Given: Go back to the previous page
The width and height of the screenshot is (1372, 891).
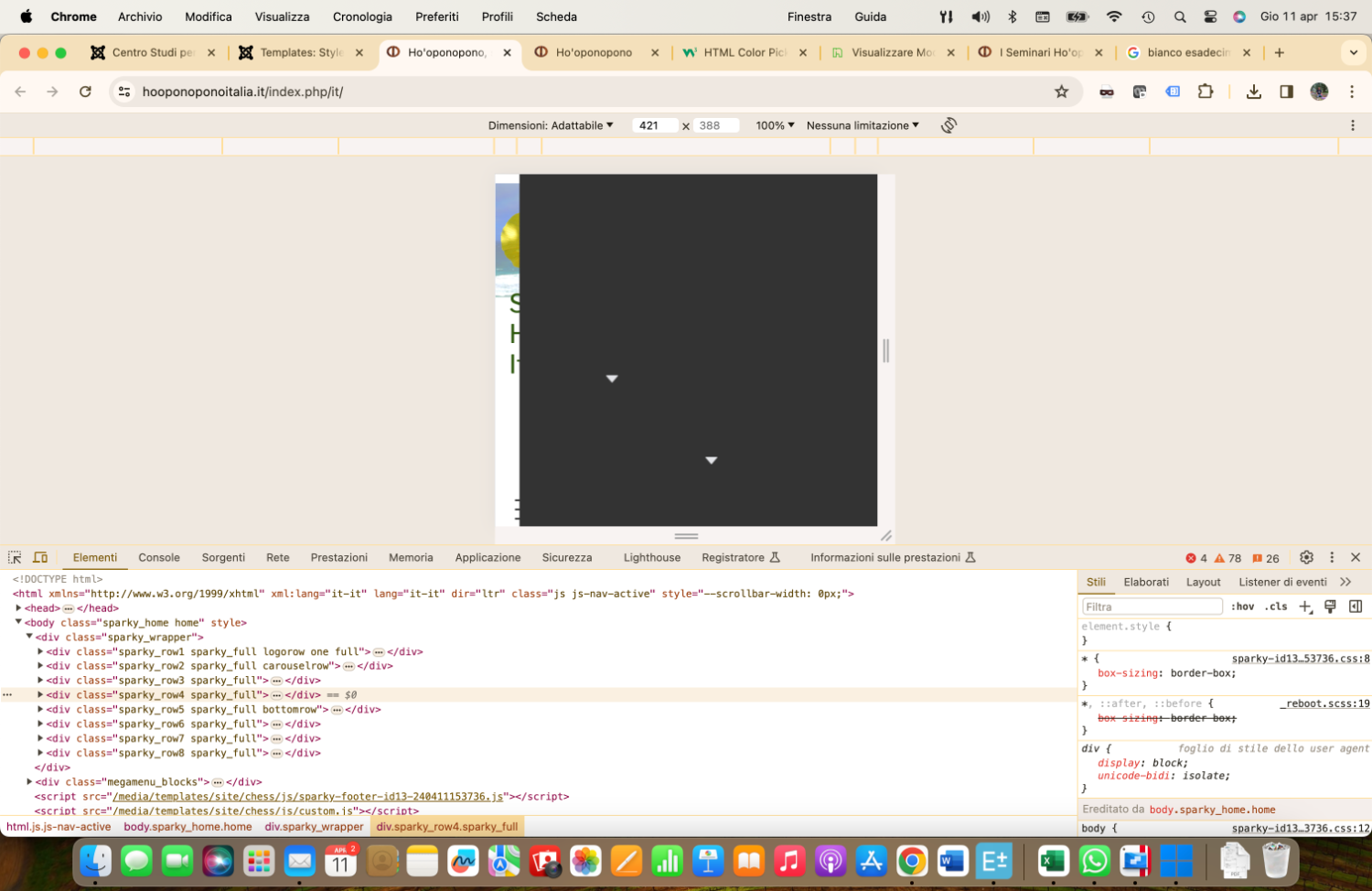Looking at the screenshot, I should pos(20,91).
